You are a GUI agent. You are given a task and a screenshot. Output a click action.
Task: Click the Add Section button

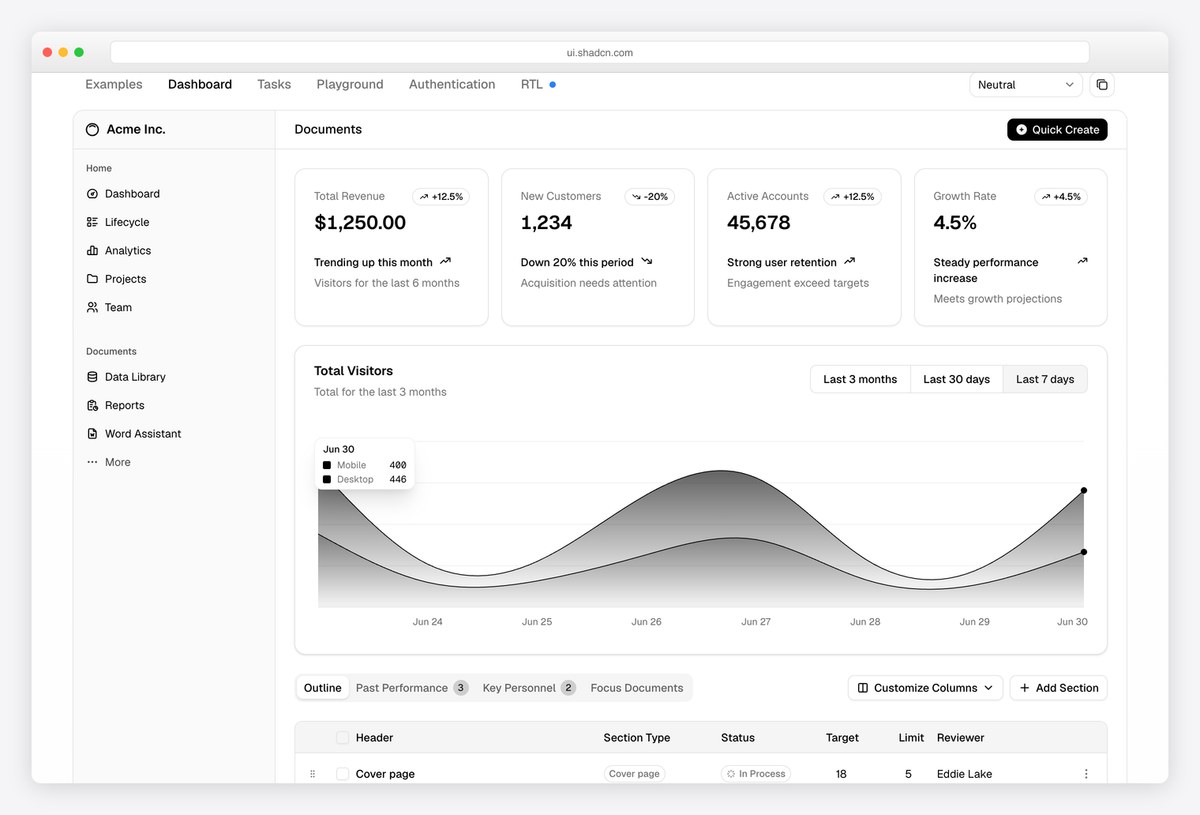(1058, 688)
